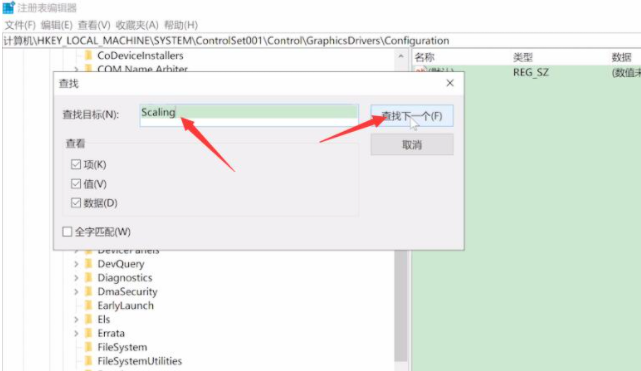Viewport: 641px width, 371px height.
Task: Select the EarlyLaunch folder icon
Action: coord(88,305)
